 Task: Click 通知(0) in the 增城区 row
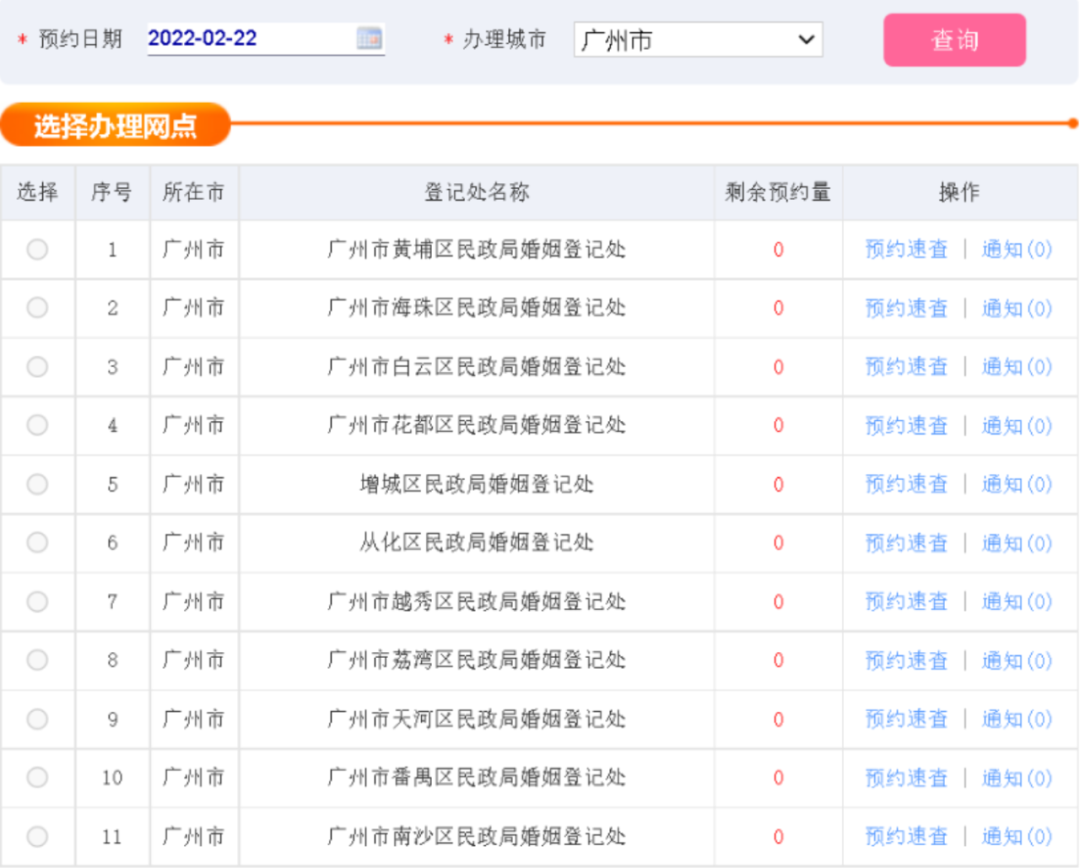pos(1016,484)
